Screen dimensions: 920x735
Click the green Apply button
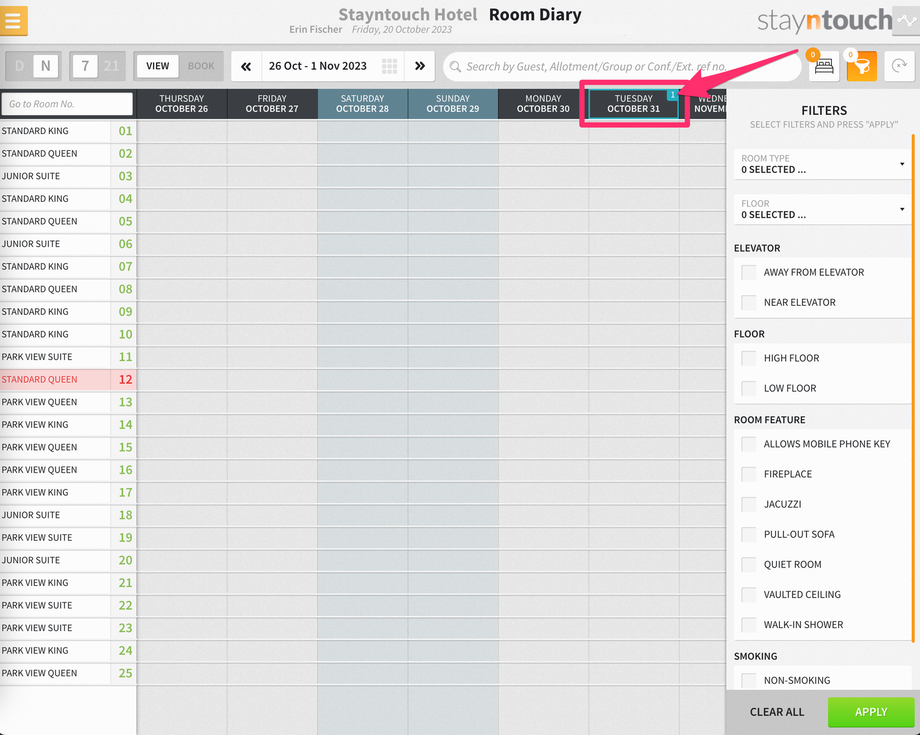point(871,712)
